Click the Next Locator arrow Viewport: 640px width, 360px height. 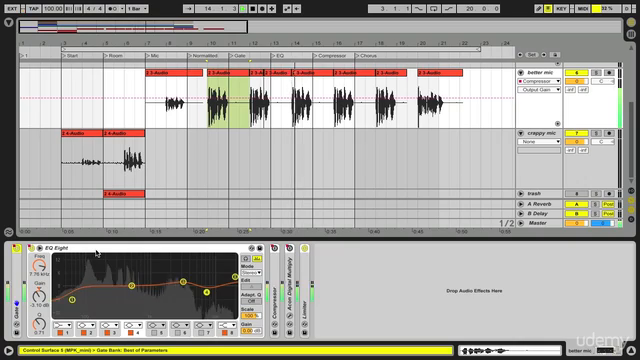543,55
